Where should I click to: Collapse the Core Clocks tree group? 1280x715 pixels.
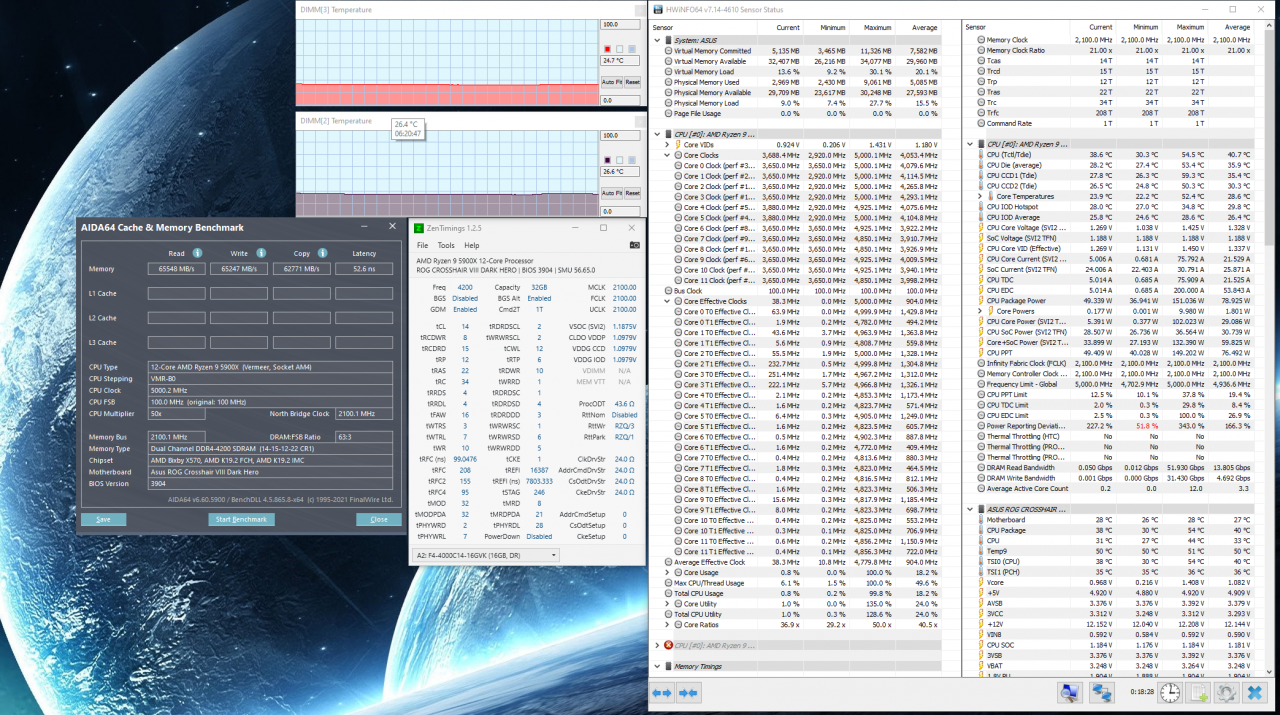pos(668,155)
